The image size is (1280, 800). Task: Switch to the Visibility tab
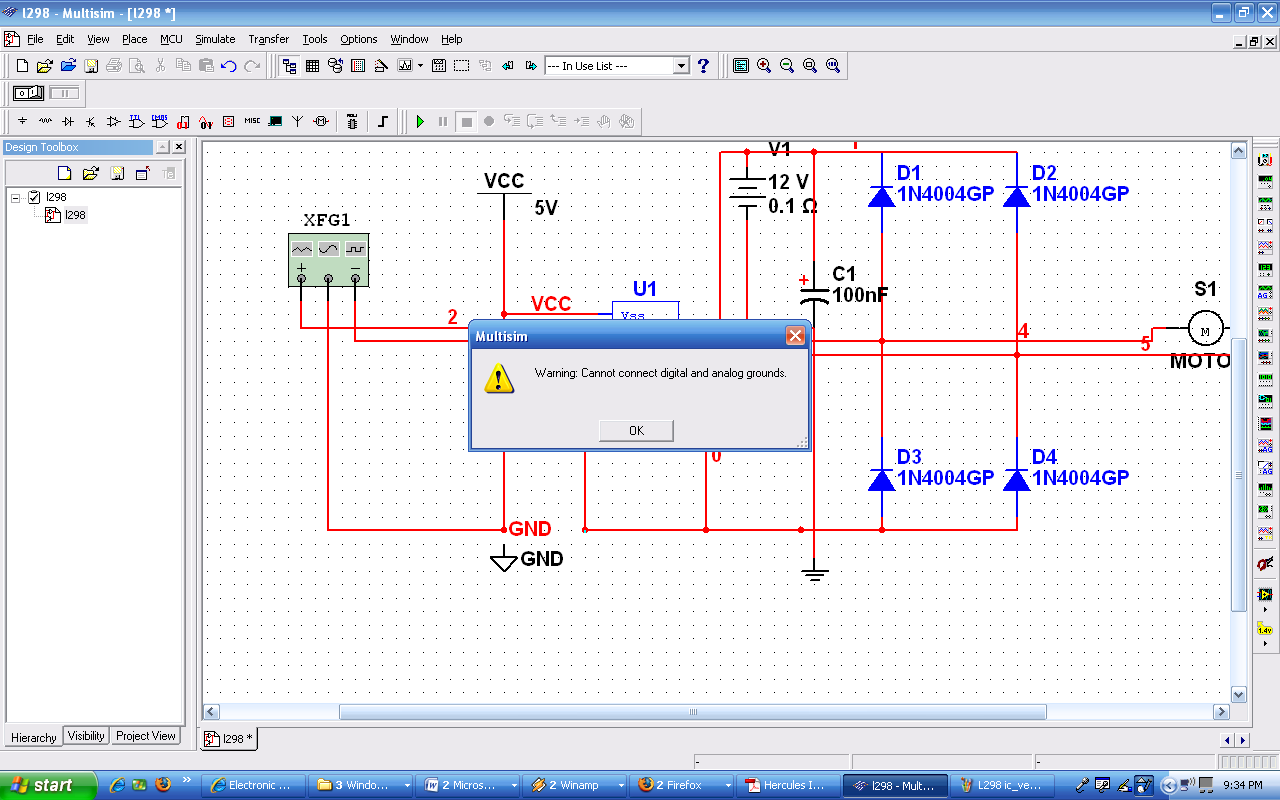click(86, 736)
